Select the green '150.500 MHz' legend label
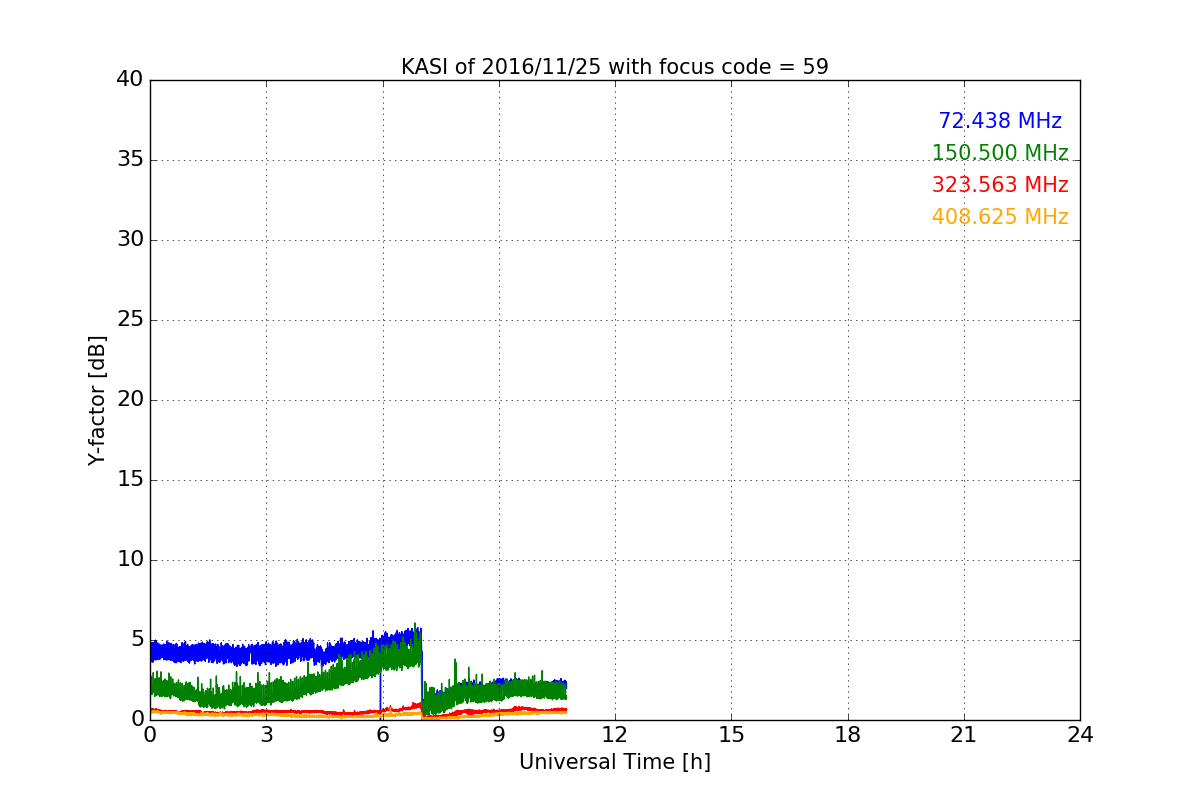 1000,153
